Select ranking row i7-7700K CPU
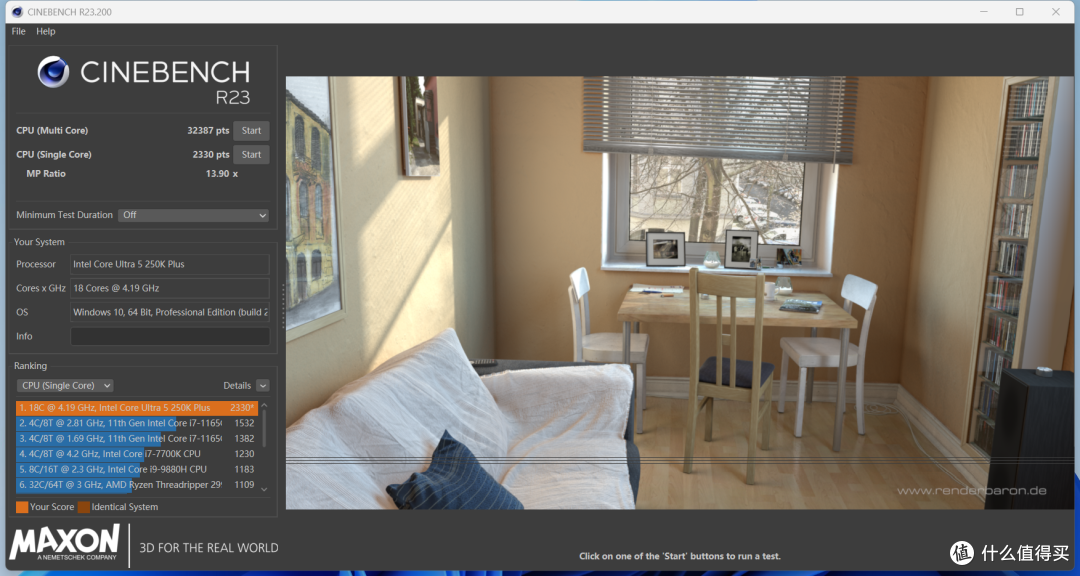The image size is (1080, 576). [137, 453]
